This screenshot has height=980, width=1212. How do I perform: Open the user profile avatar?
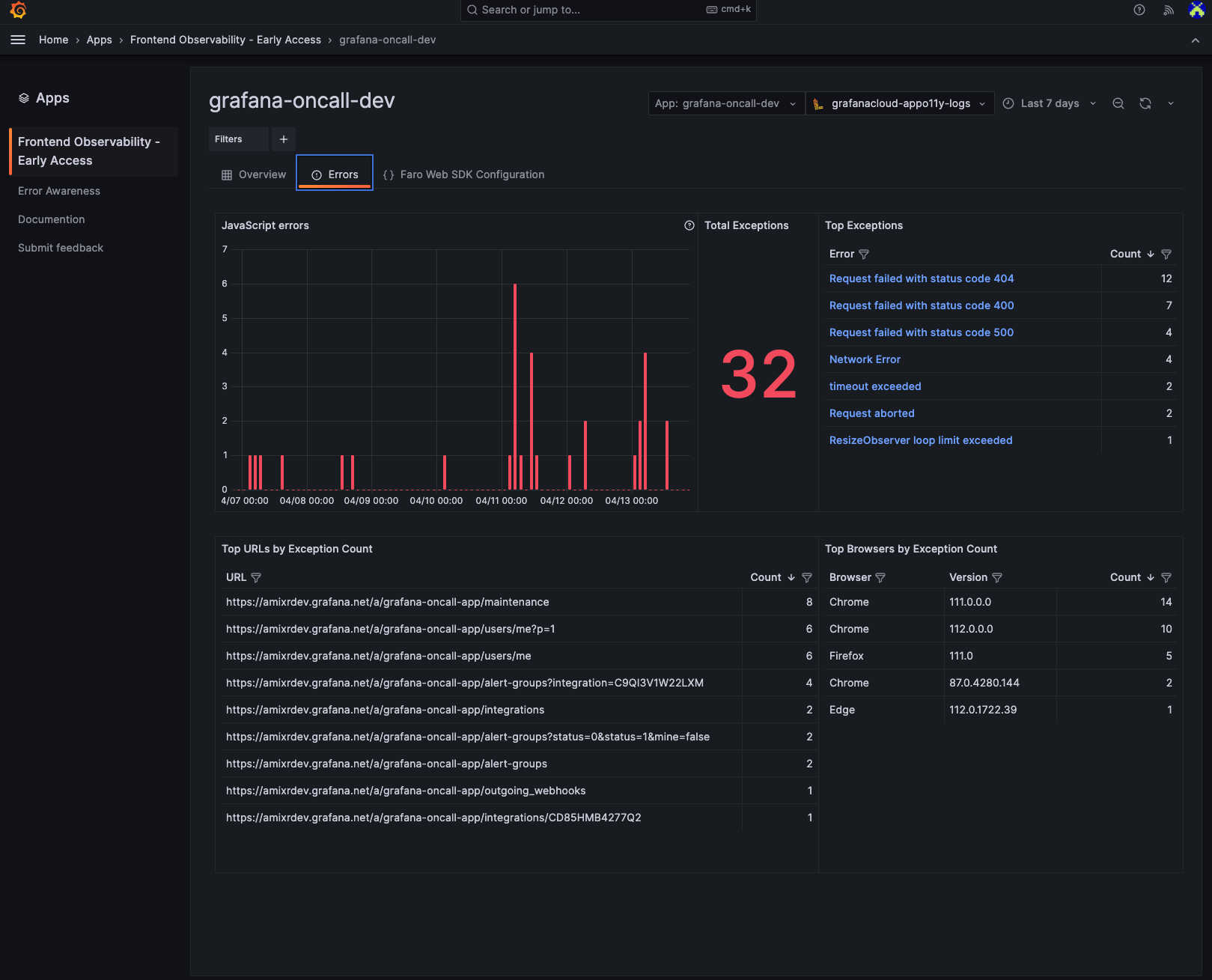click(x=1196, y=10)
